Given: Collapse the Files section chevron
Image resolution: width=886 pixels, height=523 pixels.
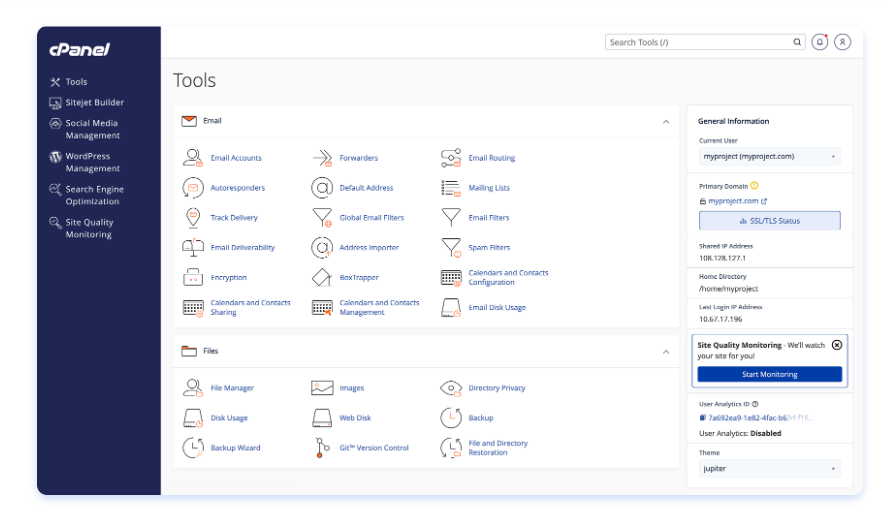Looking at the screenshot, I should 666,352.
